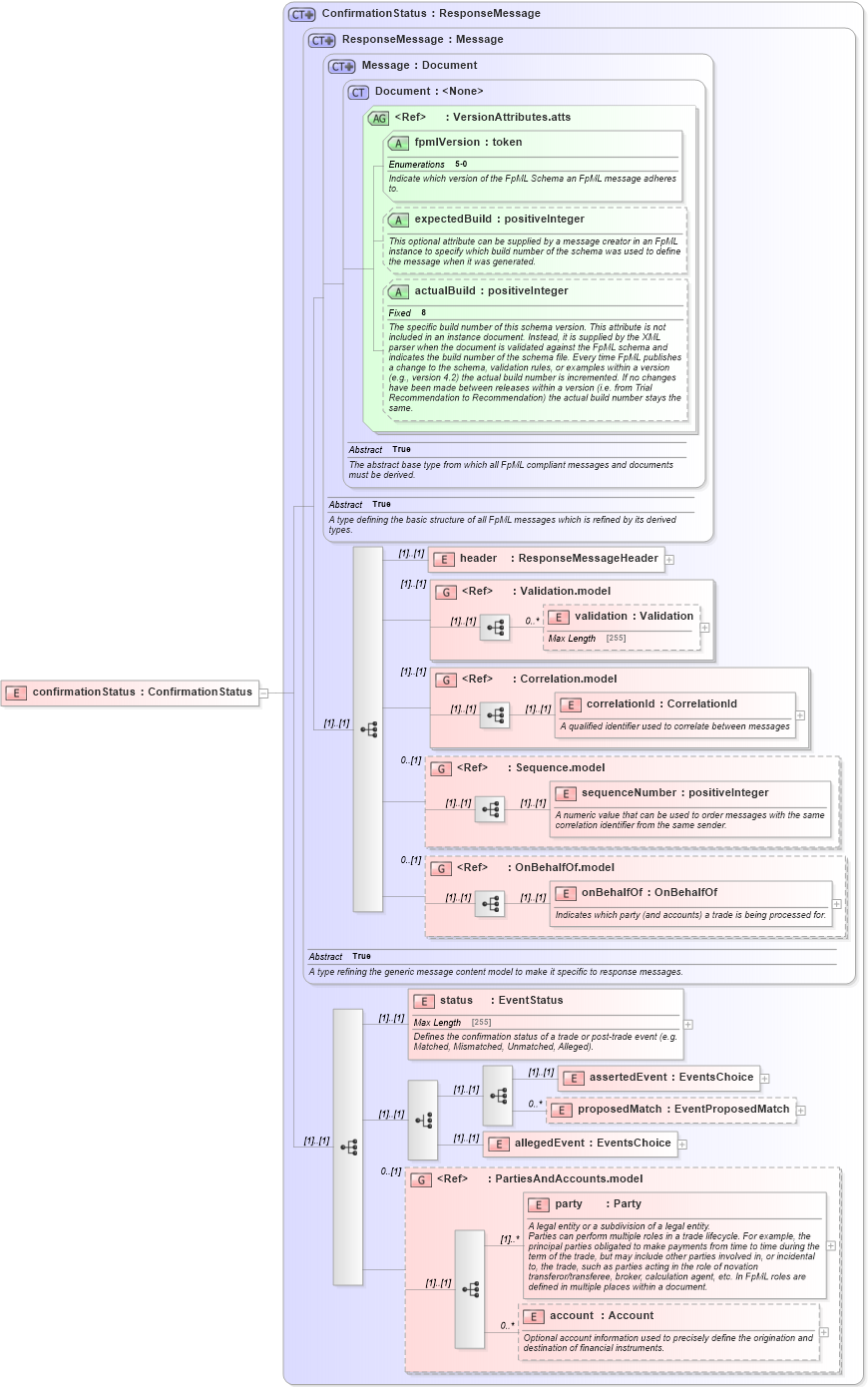Viewport: 868px width, 1387px height.
Task: Expand the validation element node
Action: tap(705, 629)
